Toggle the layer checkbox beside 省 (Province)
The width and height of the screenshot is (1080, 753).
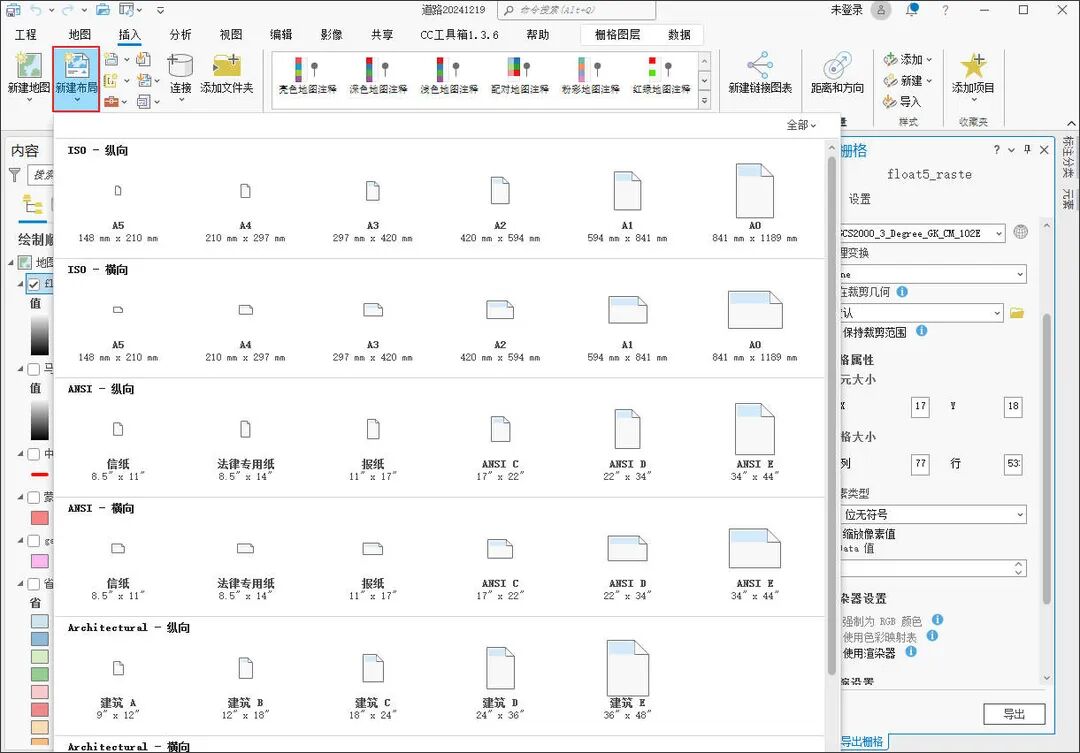pyautogui.click(x=33, y=584)
